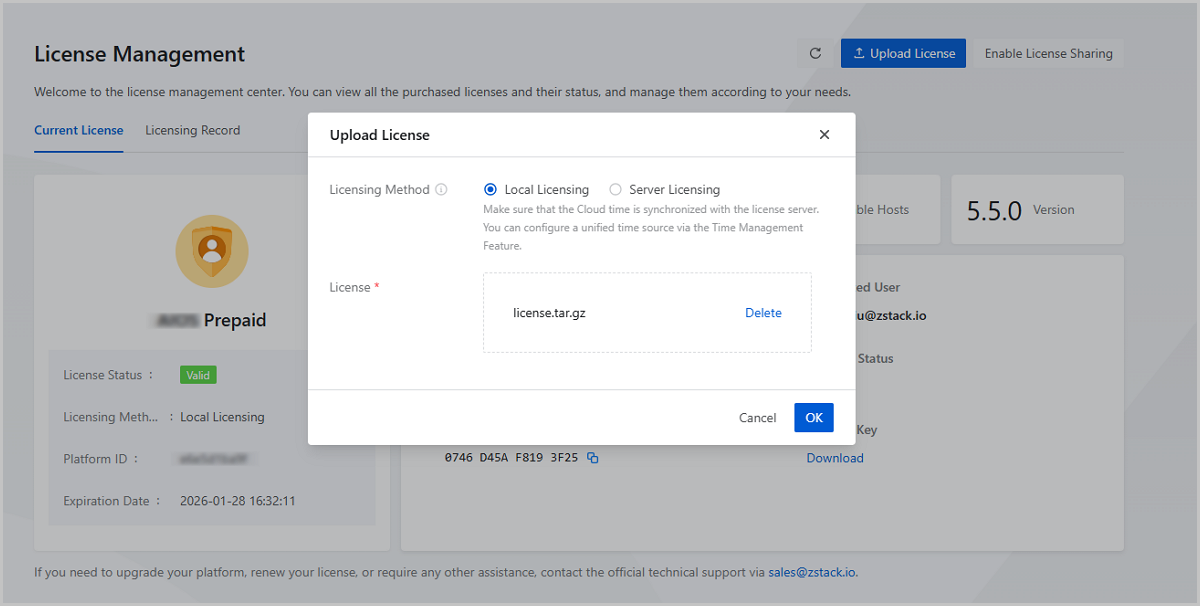Image resolution: width=1200 pixels, height=606 pixels.
Task: Choose the Server Licensing radio option
Action: (615, 190)
